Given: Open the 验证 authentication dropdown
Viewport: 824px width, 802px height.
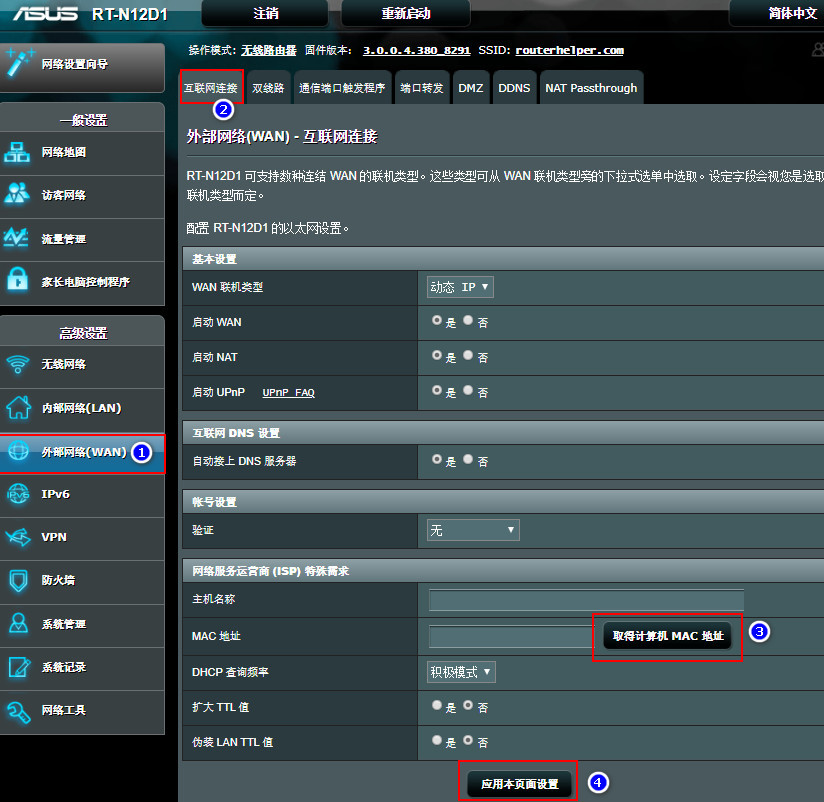Looking at the screenshot, I should coord(472,530).
